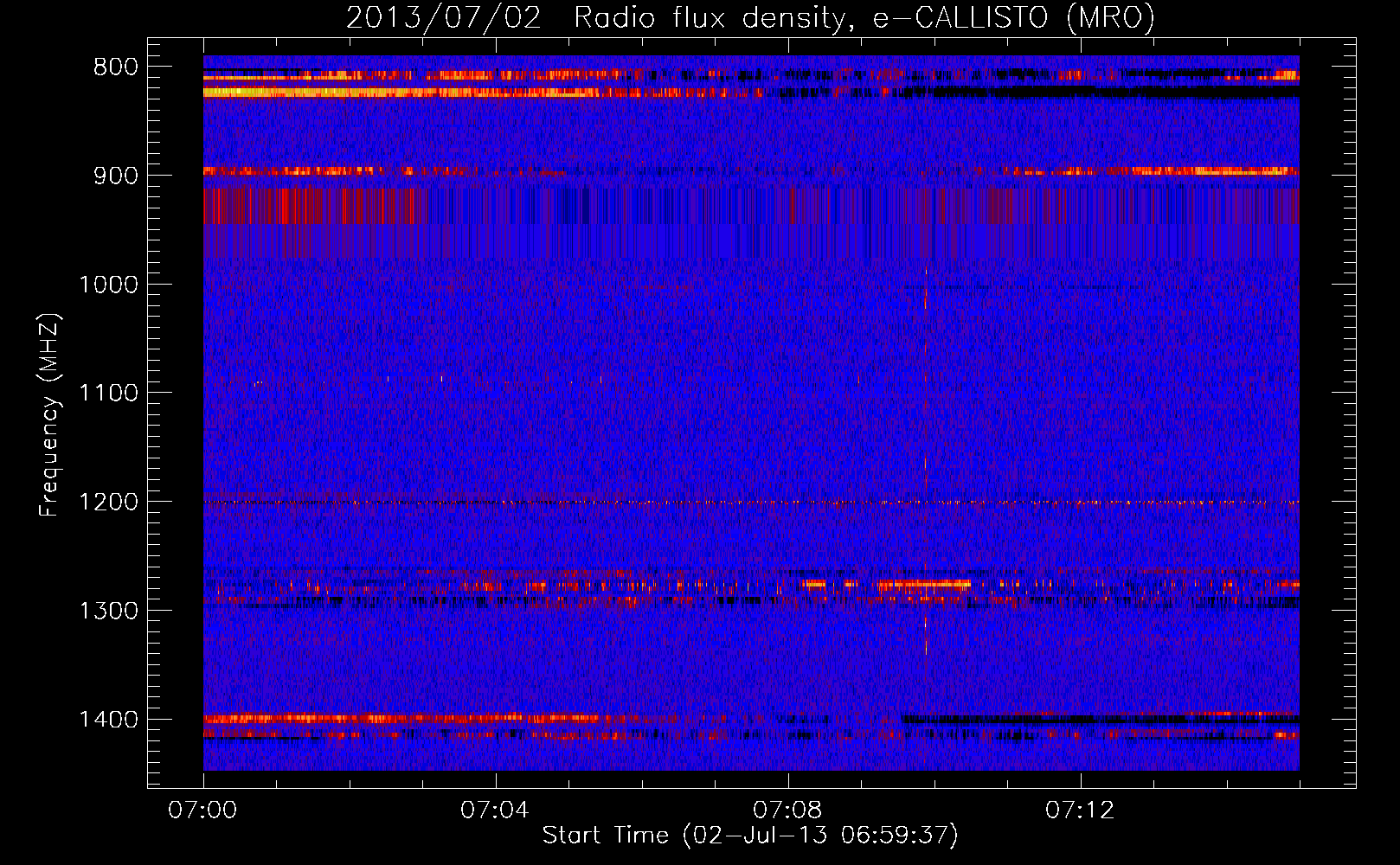Click the 07:12 time tick label
Screen dimensions: 1400x865
pos(1080,811)
